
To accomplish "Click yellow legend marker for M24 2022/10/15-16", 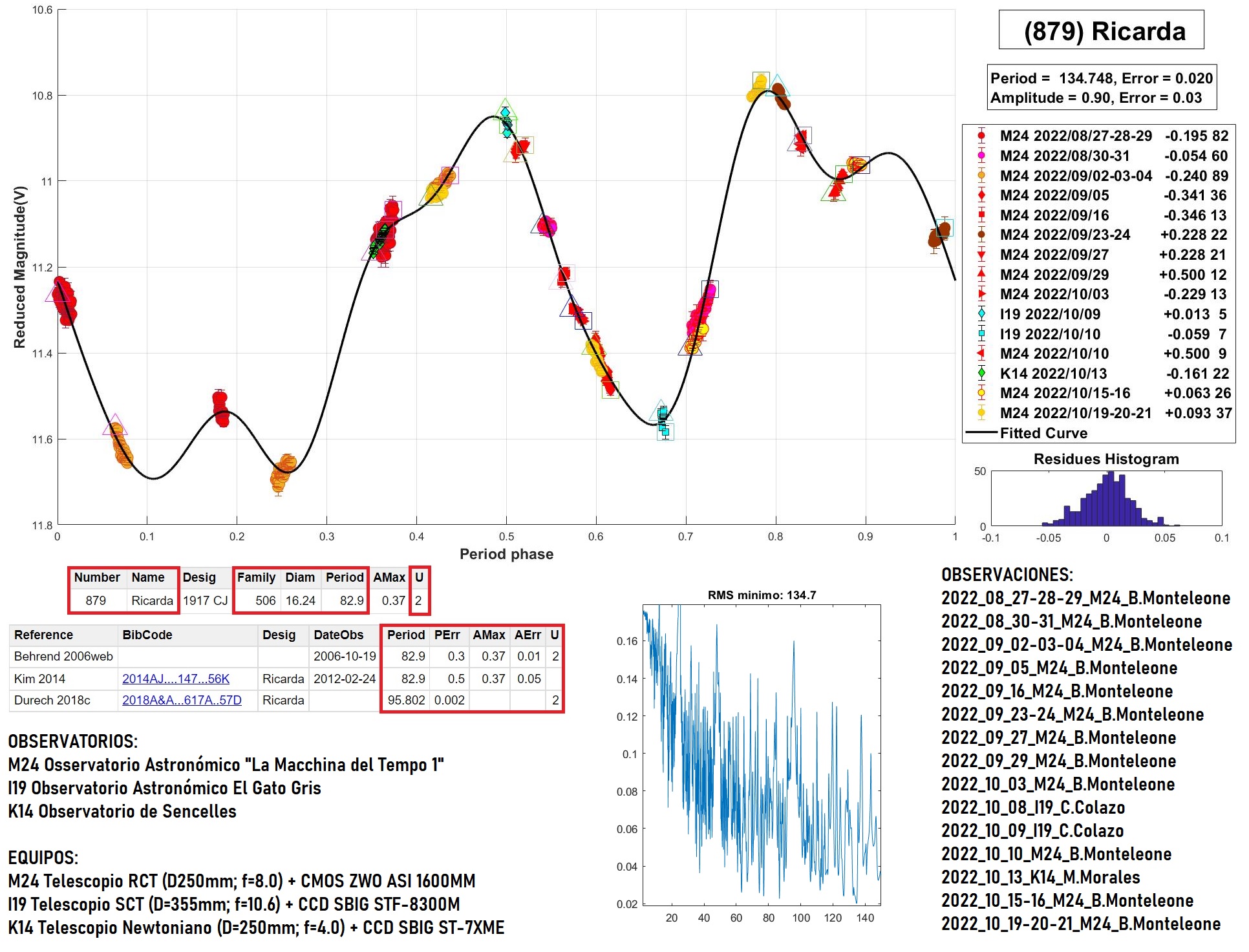I will coord(981,393).
